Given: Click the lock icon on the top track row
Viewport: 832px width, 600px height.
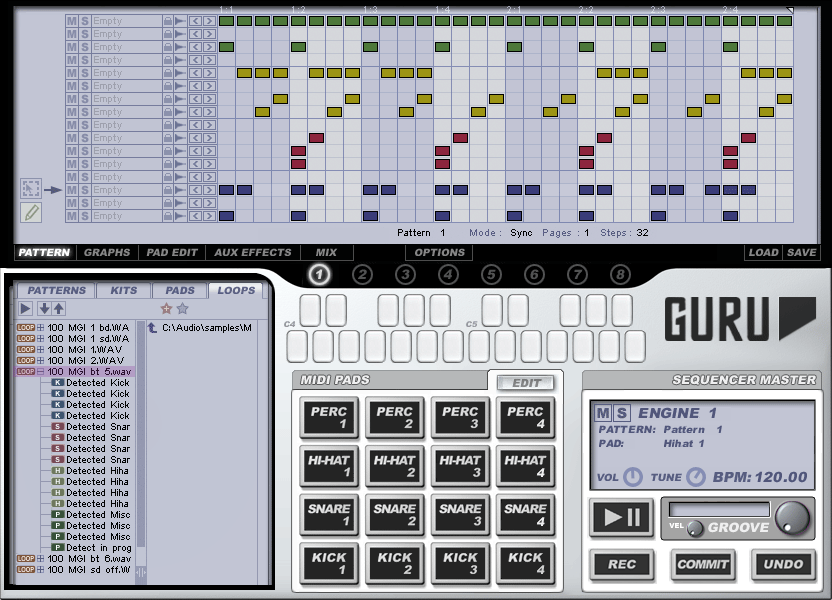Looking at the screenshot, I should (168, 21).
